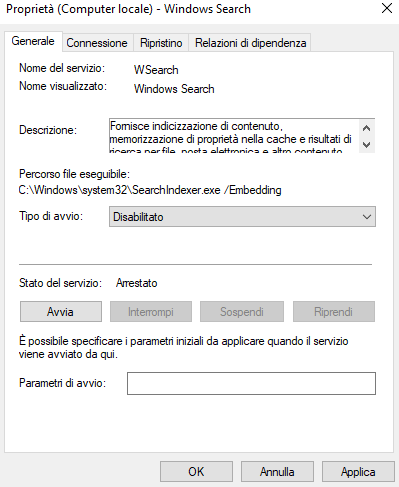
Task: Click the SearchIndexer.exe executable path text
Action: coord(150,190)
